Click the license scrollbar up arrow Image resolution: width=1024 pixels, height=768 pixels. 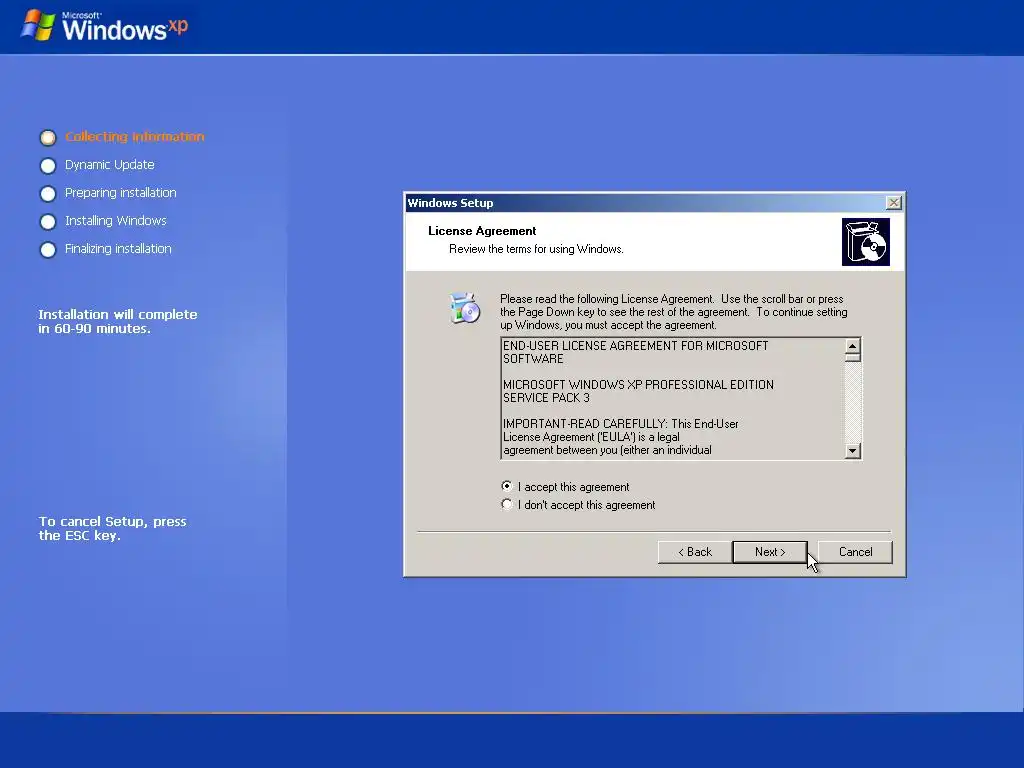click(x=852, y=346)
